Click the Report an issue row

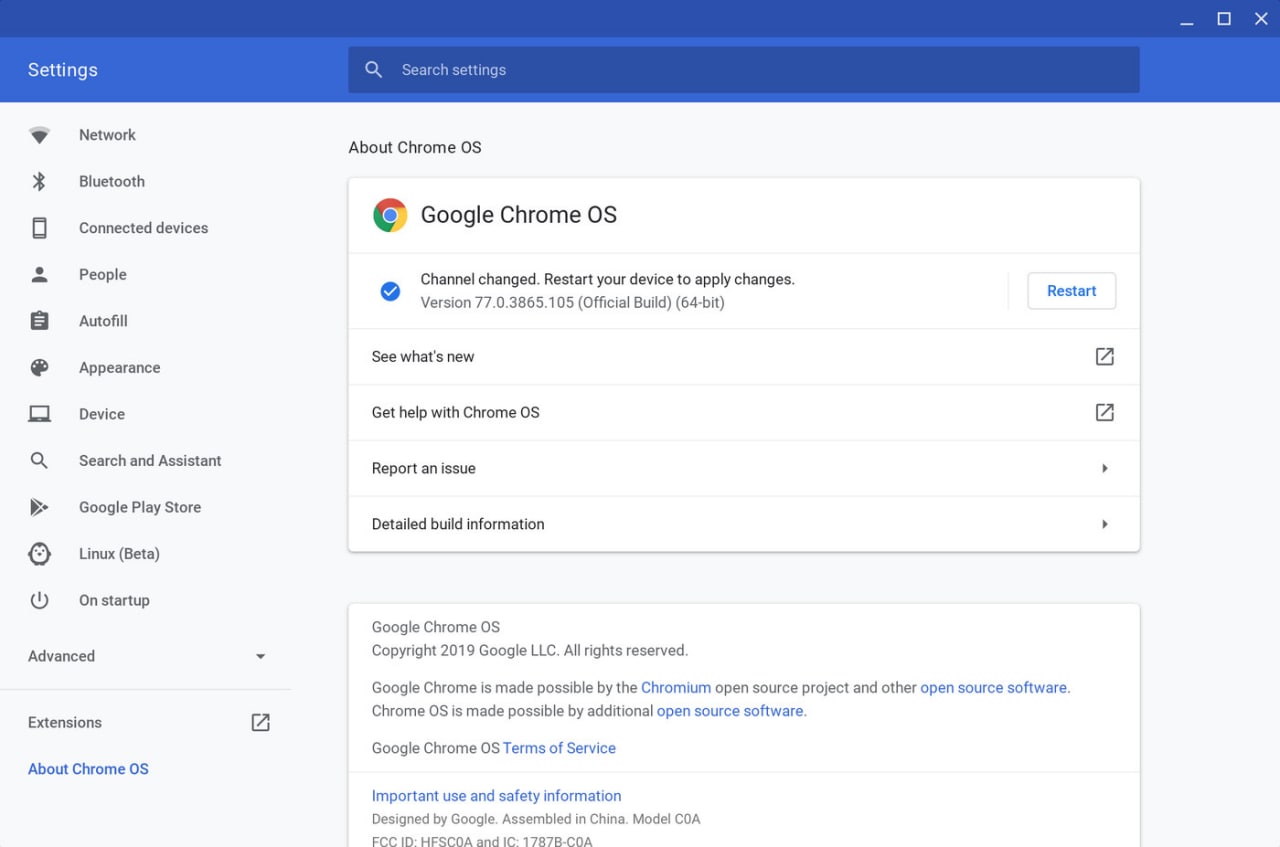click(x=744, y=469)
